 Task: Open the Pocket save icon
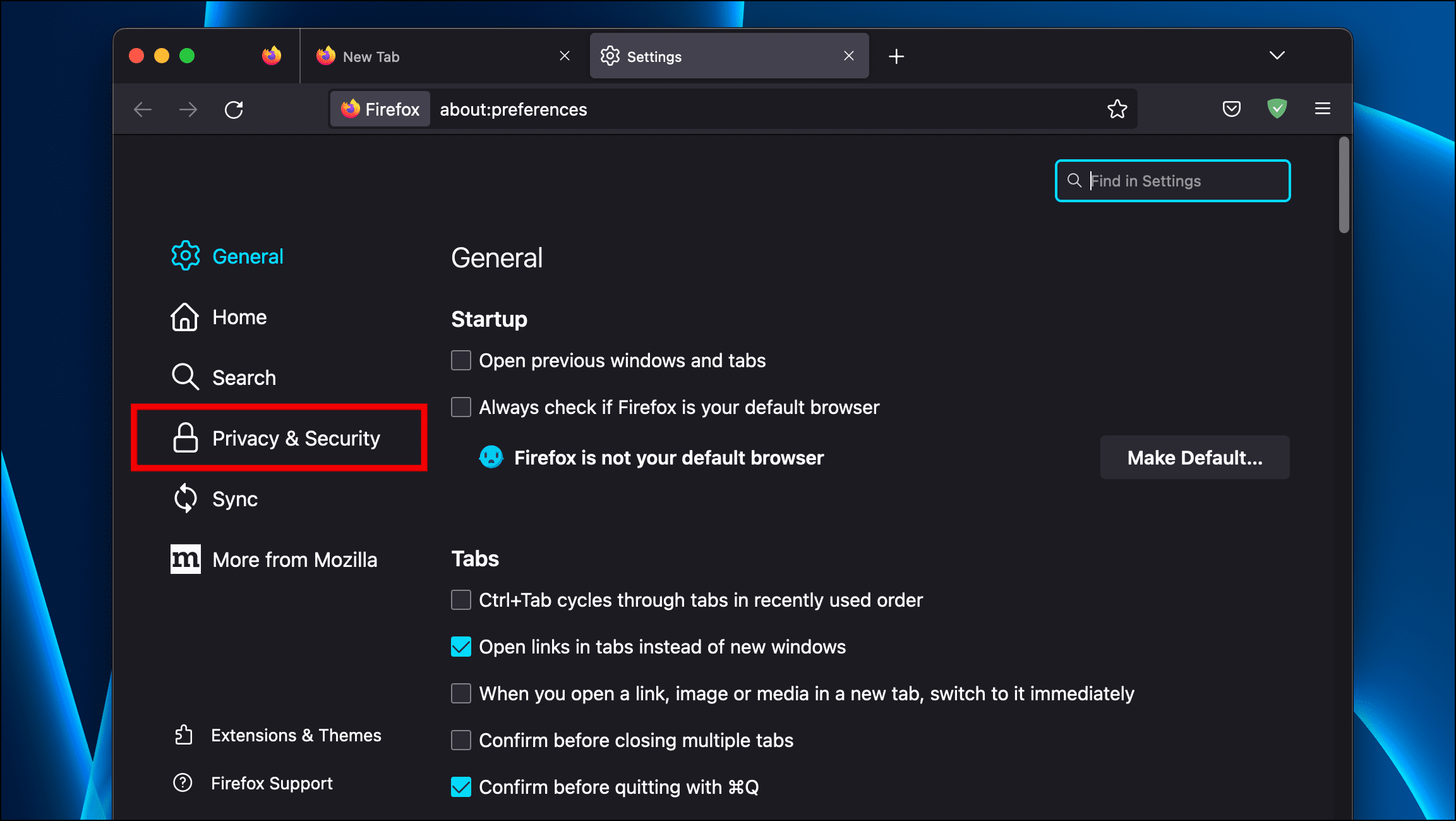(1232, 109)
